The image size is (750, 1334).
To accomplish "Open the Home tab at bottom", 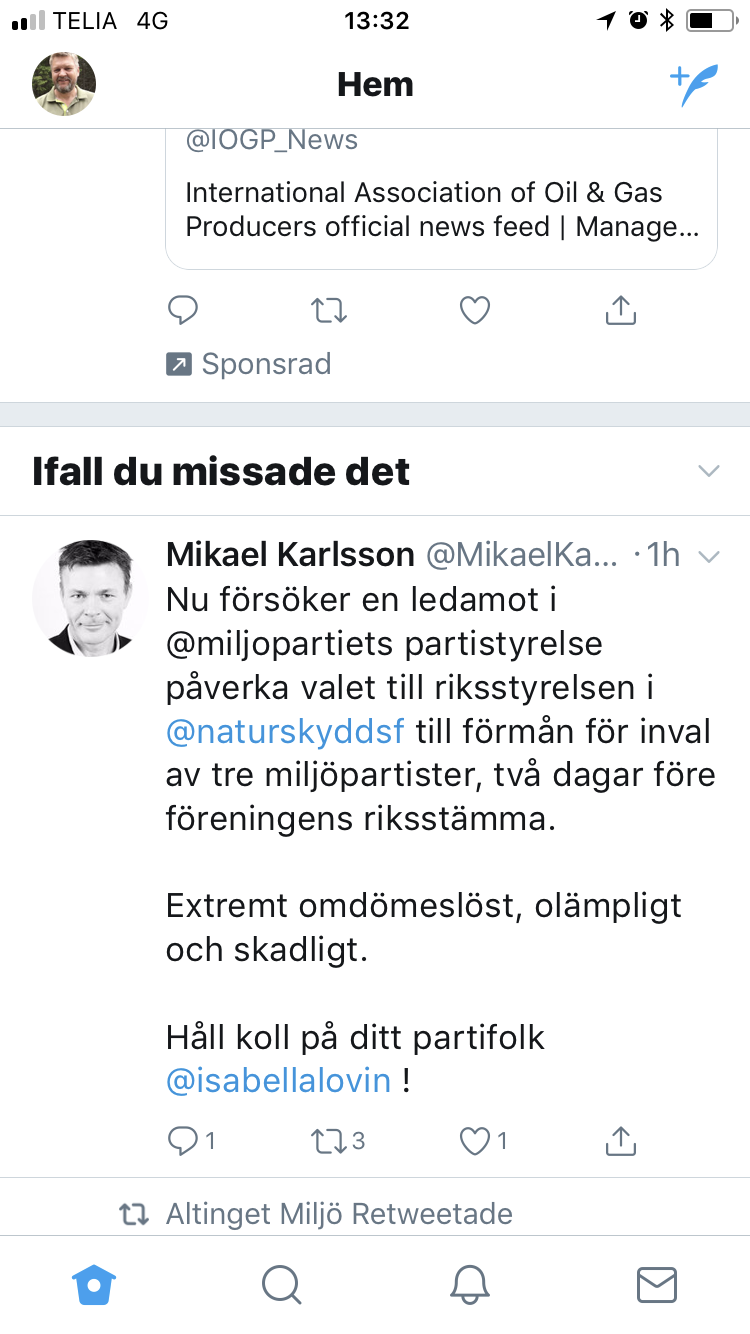I will pyautogui.click(x=94, y=1284).
